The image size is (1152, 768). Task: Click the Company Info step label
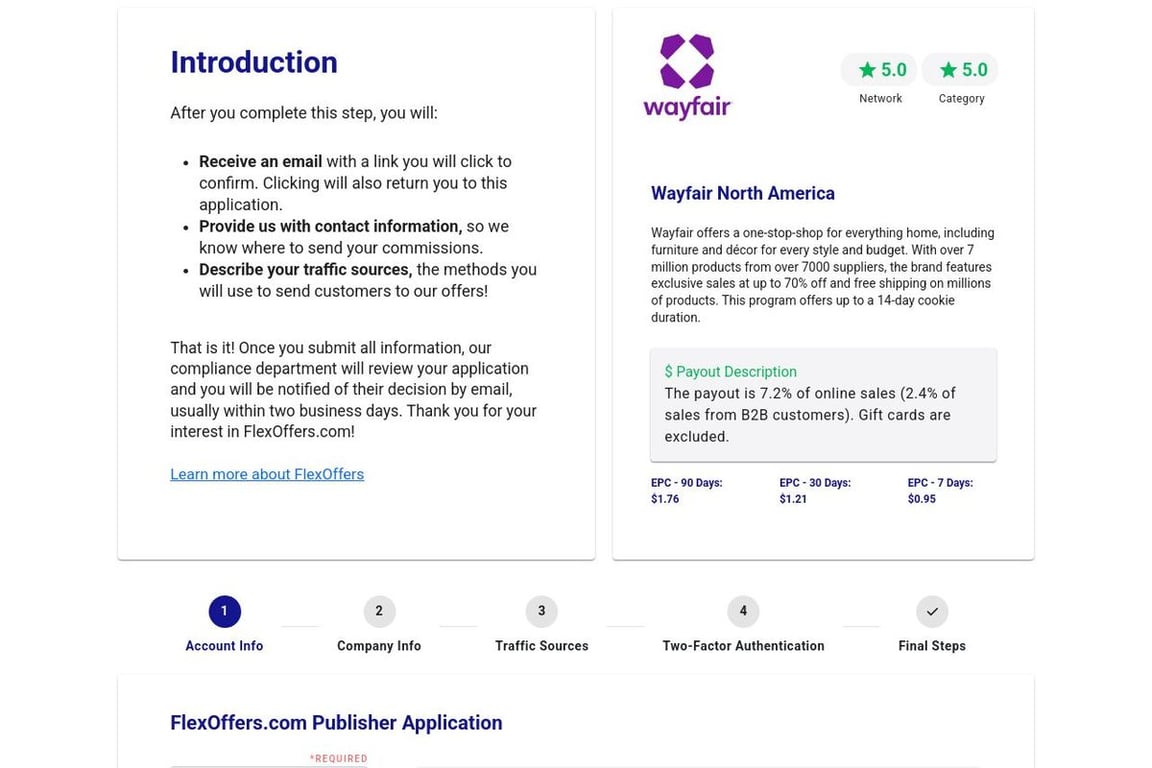pos(379,646)
